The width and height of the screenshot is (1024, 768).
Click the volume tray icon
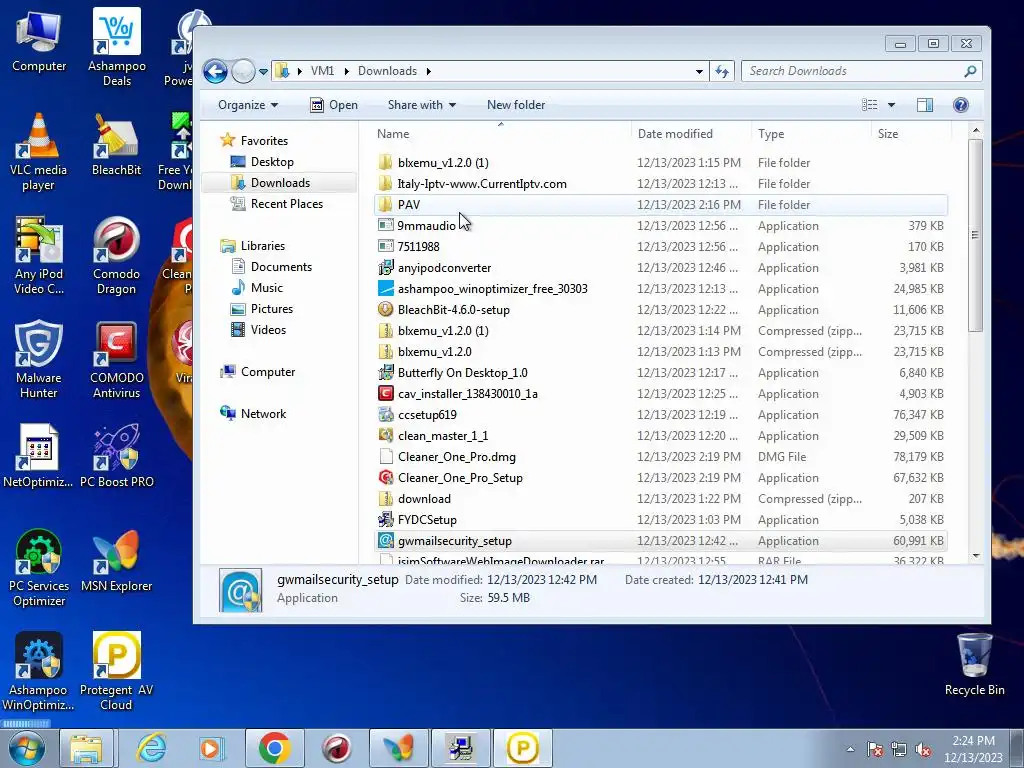pyautogui.click(x=923, y=750)
